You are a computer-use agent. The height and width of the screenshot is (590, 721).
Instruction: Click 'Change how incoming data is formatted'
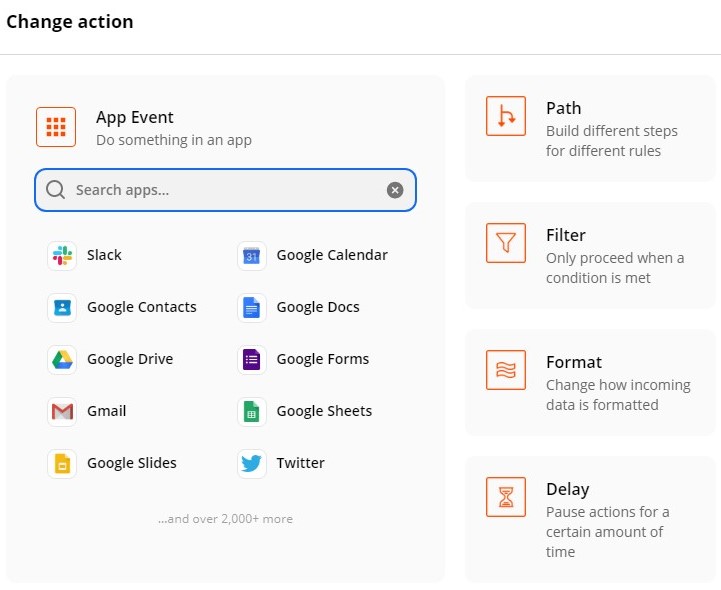click(618, 395)
